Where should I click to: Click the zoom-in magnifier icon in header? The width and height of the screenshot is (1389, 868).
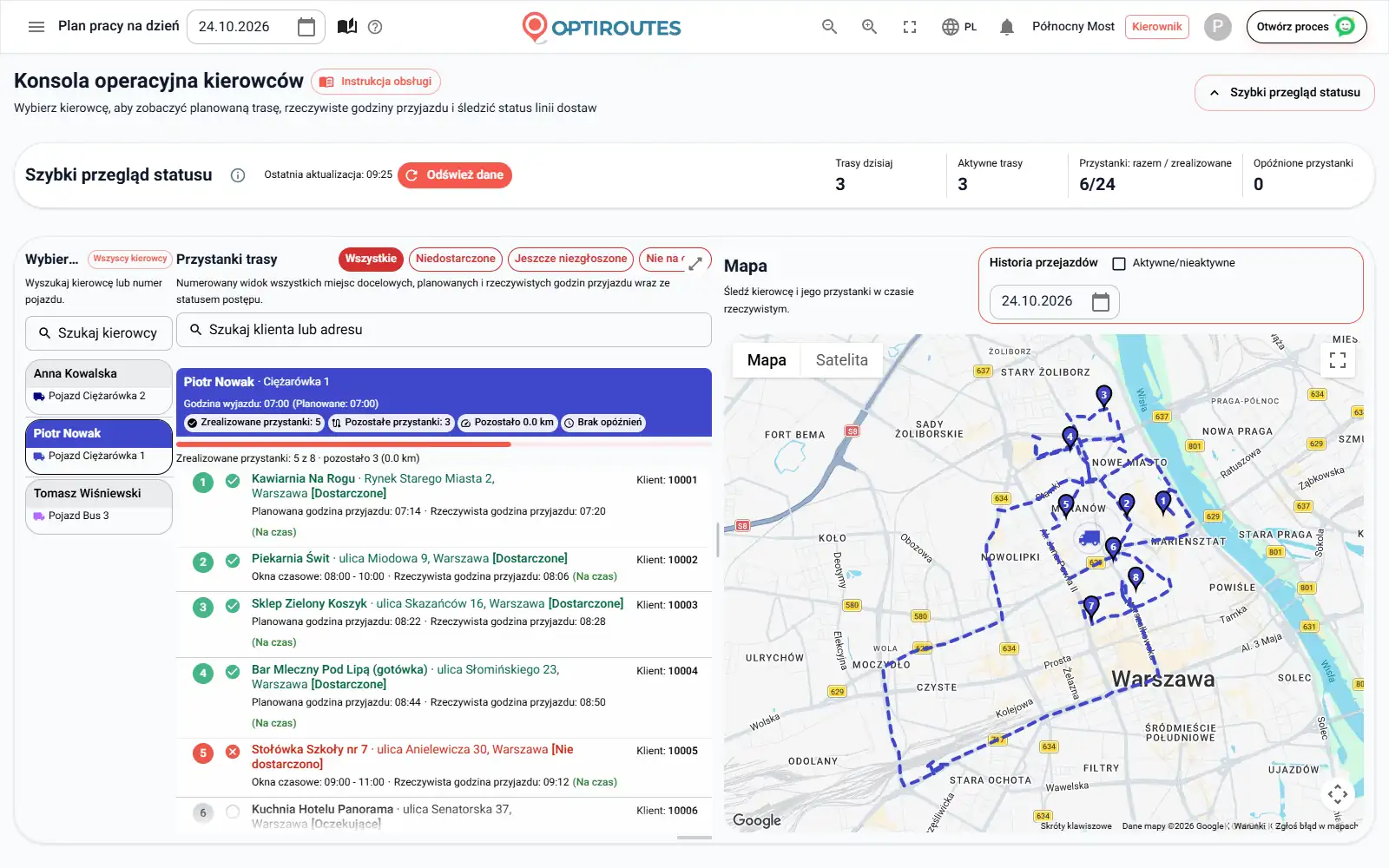[869, 27]
